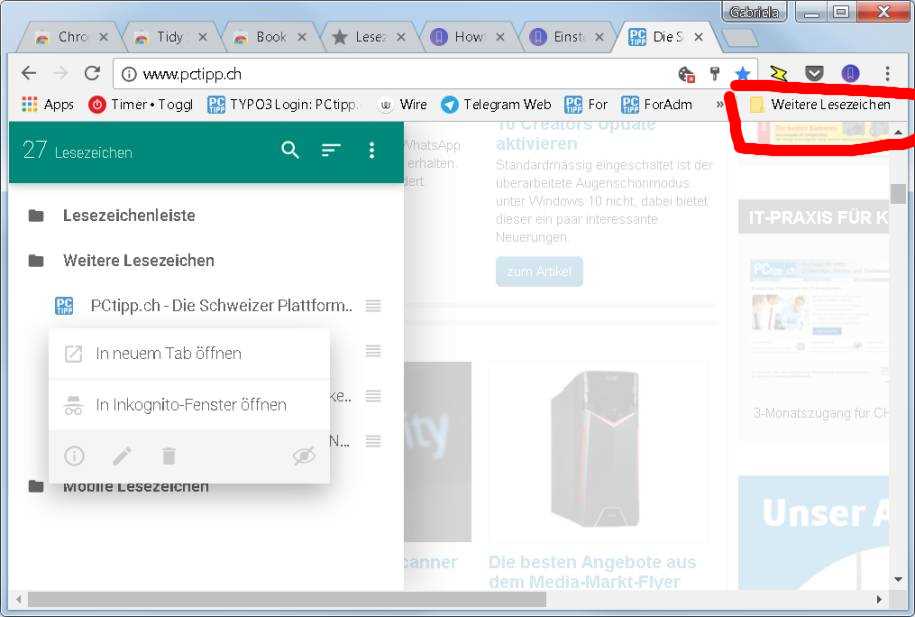Image resolution: width=915 pixels, height=617 pixels.
Task: Open the three-dot menu in the Lesezeichen panel
Action: (x=372, y=151)
